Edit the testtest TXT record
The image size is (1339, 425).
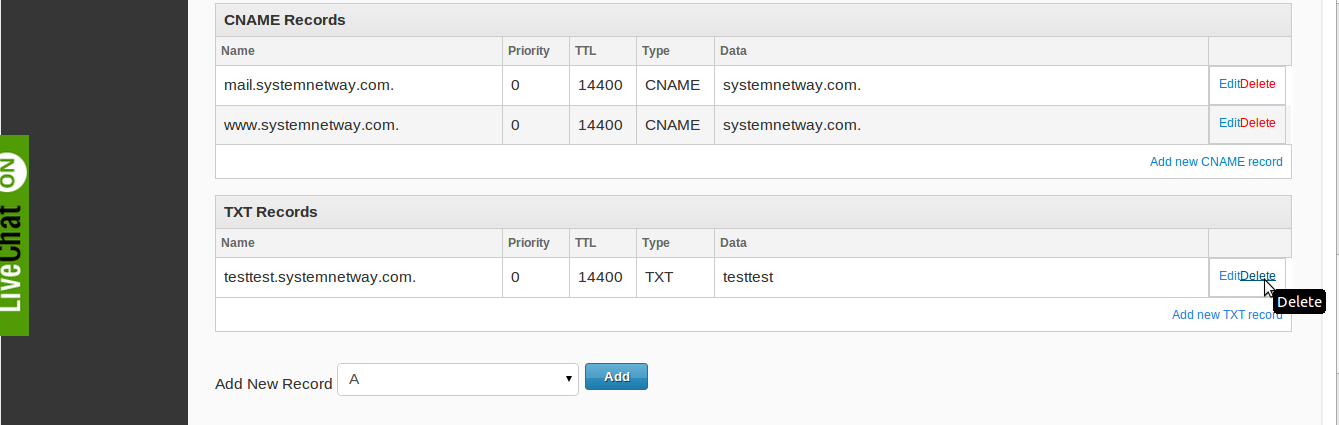click(1229, 276)
